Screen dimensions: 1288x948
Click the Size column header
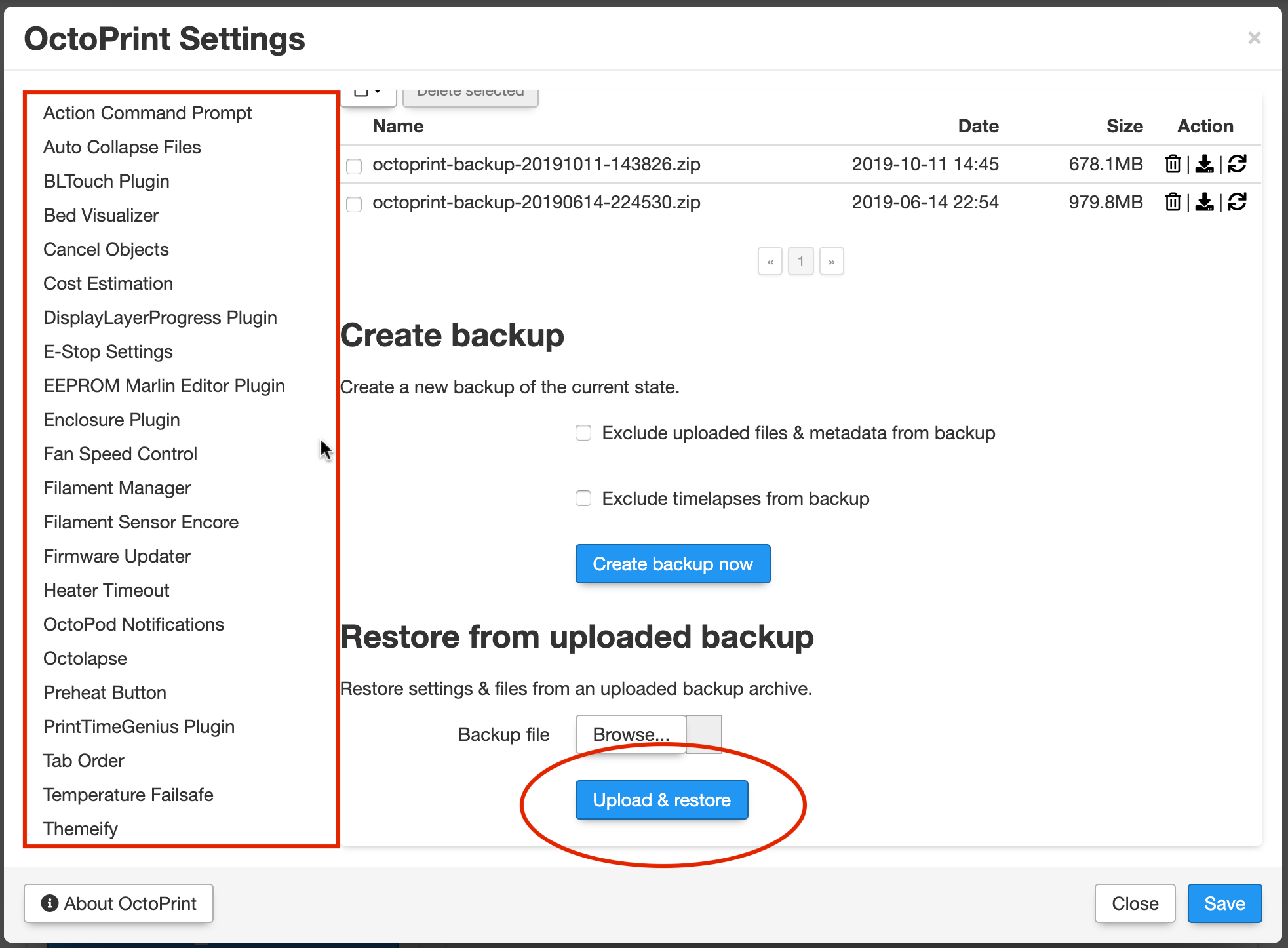(1124, 126)
